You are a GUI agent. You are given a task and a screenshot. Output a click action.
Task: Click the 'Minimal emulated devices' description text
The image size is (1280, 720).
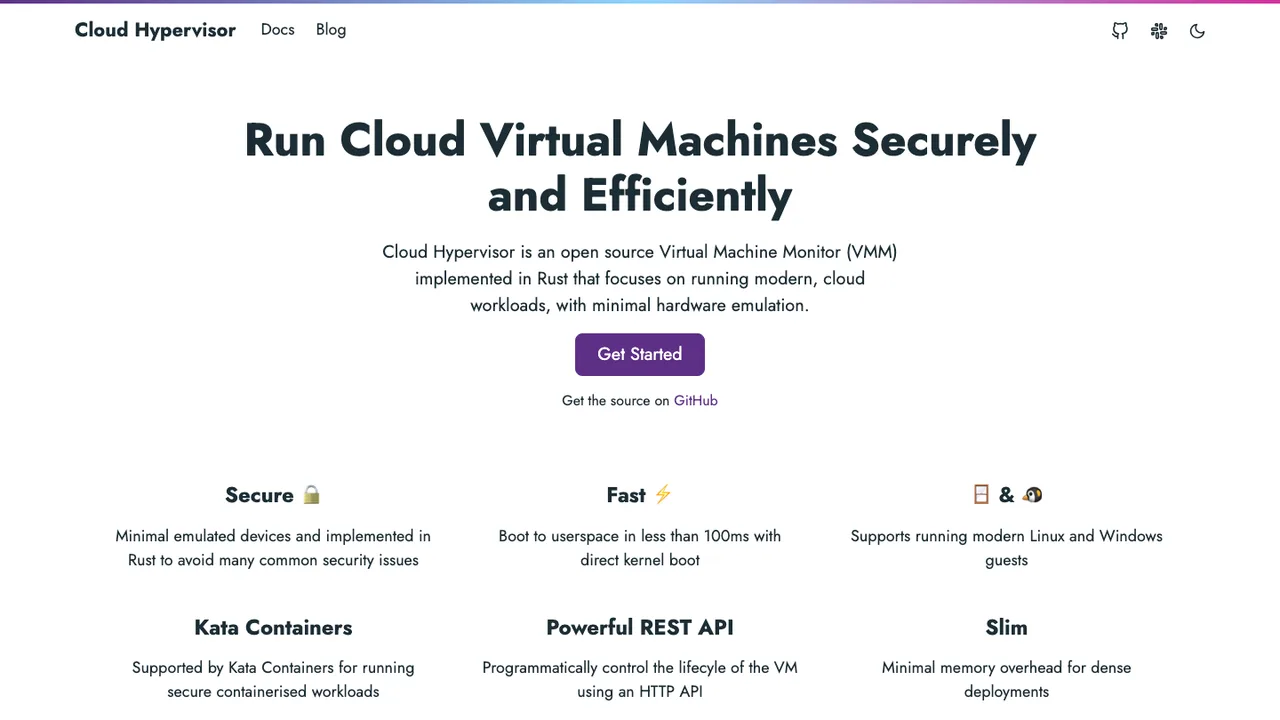(273, 548)
